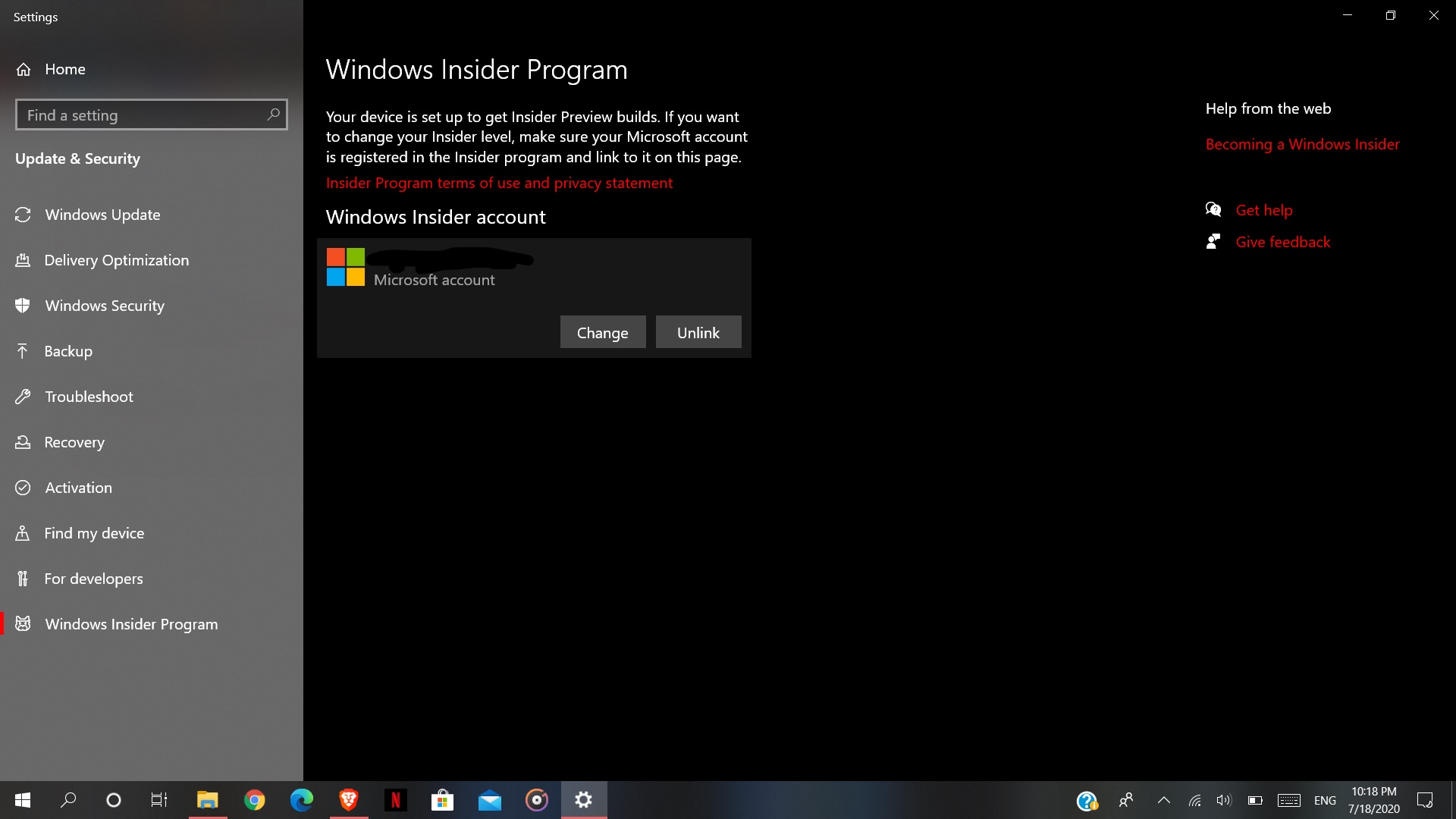Image resolution: width=1456 pixels, height=819 pixels.
Task: Click ENG language indicator
Action: (1325, 800)
